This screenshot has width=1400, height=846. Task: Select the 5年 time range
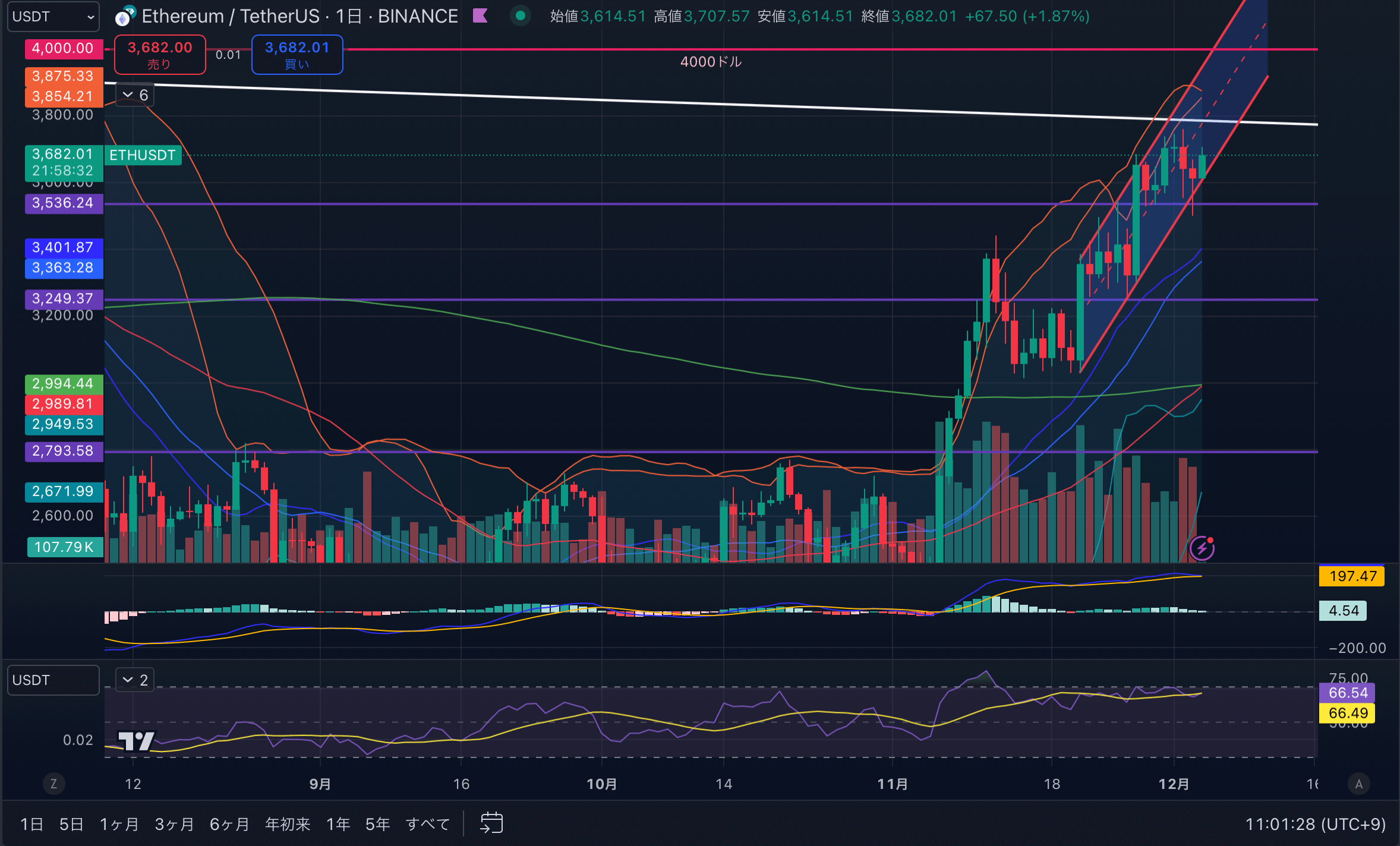pyautogui.click(x=377, y=824)
